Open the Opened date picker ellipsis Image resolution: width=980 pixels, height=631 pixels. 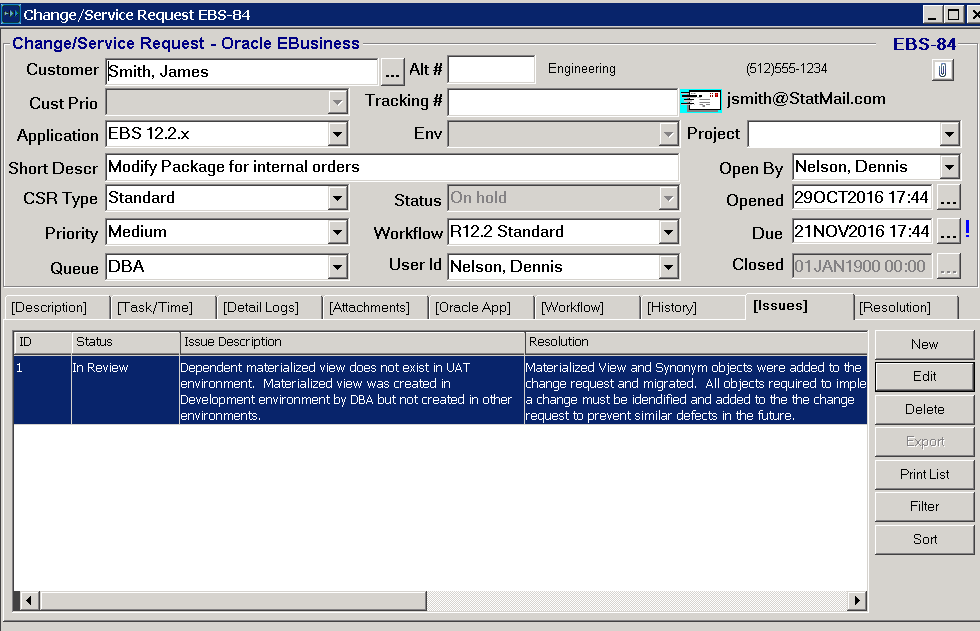pos(948,199)
